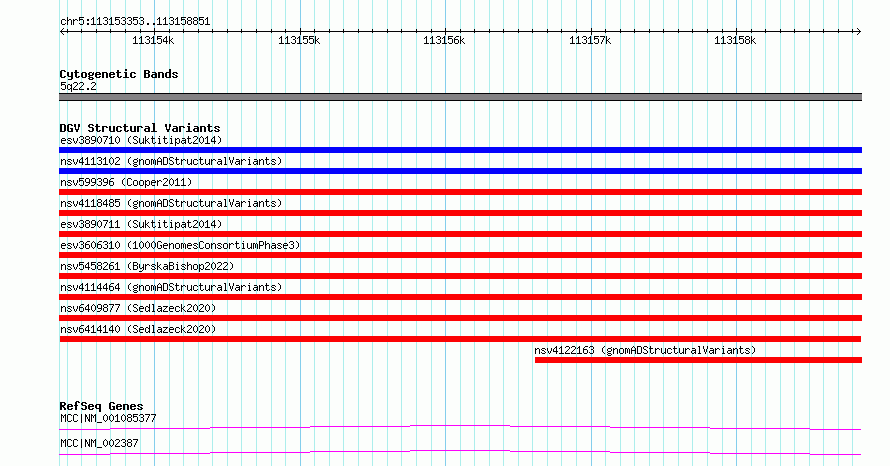Click the 113157k ruler tick label
Image resolution: width=890 pixels, height=466 pixels.
click(x=590, y=41)
